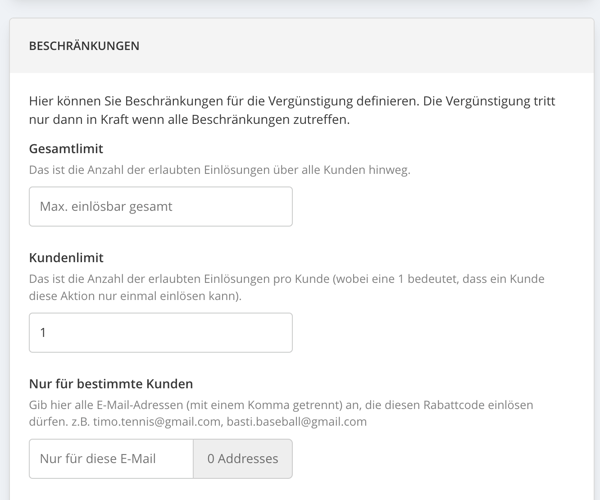
Task: Click the word 'Addresses' beside the email field
Action: 248,459
